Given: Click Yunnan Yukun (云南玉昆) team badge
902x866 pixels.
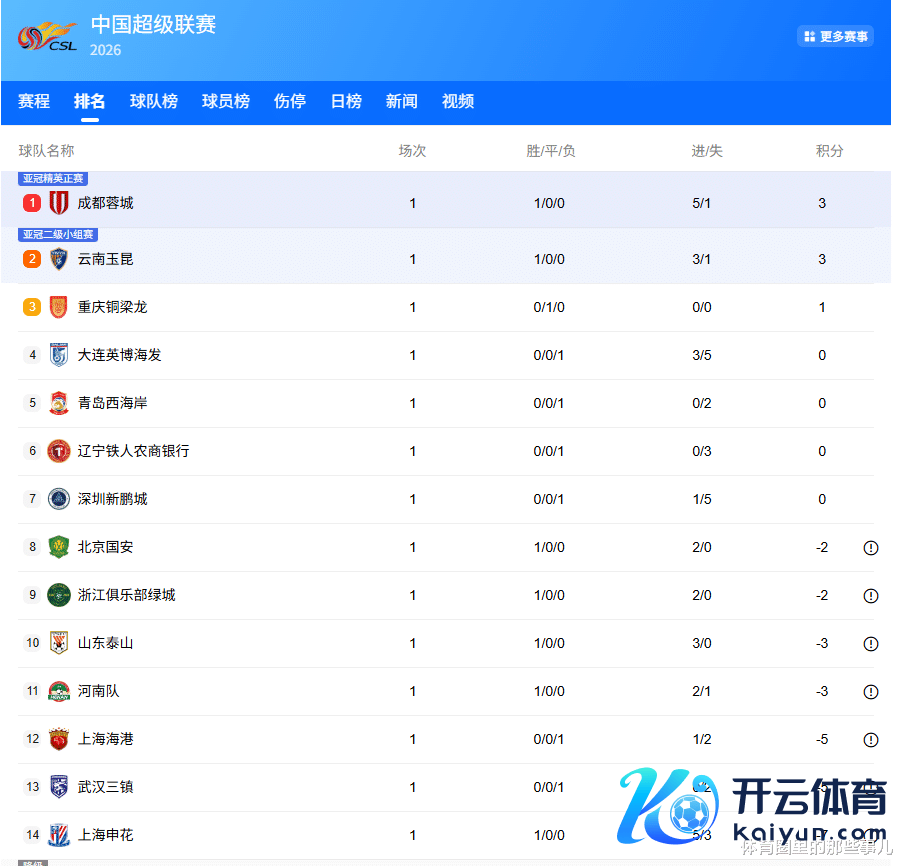Looking at the screenshot, I should pos(59,259).
